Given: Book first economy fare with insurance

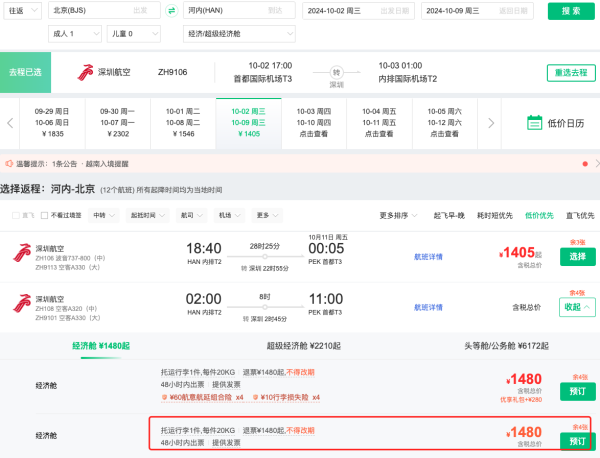Looking at the screenshot, I should [577, 391].
